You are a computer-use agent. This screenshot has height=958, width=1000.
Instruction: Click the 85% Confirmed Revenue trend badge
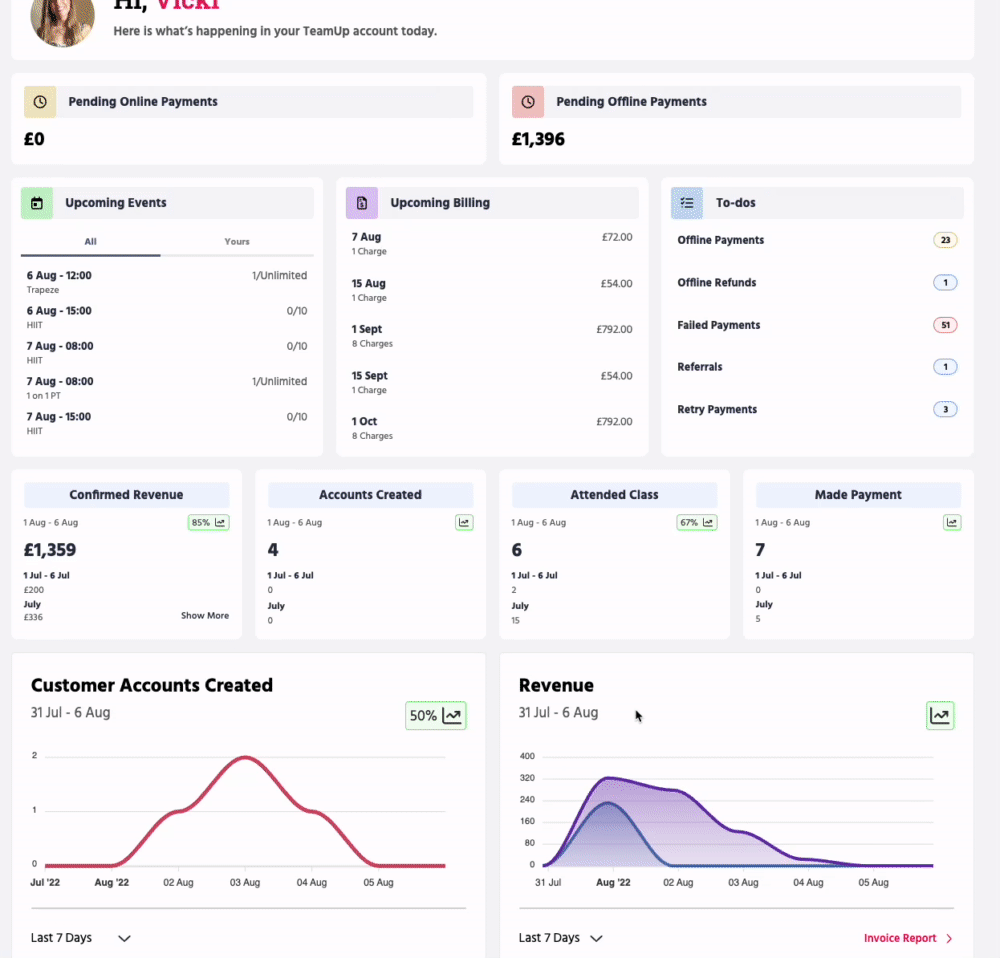coord(208,522)
